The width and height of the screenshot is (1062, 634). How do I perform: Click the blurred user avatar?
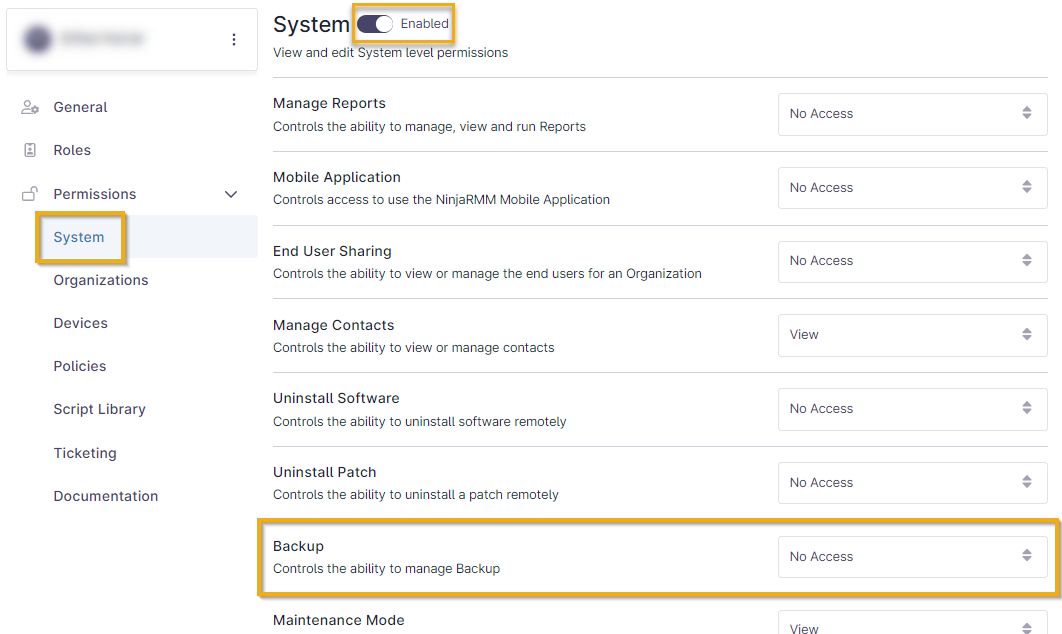pyautogui.click(x=38, y=39)
